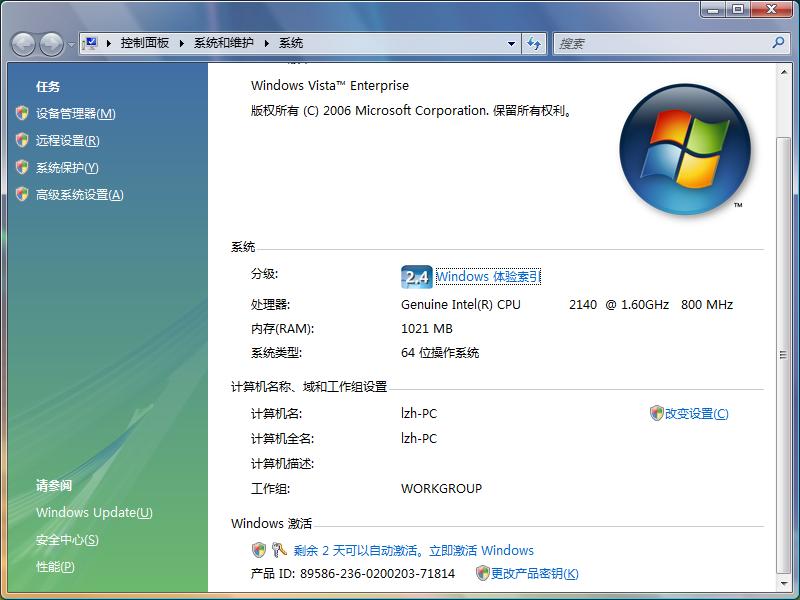Click shield icon beside 远程设置

[22, 140]
